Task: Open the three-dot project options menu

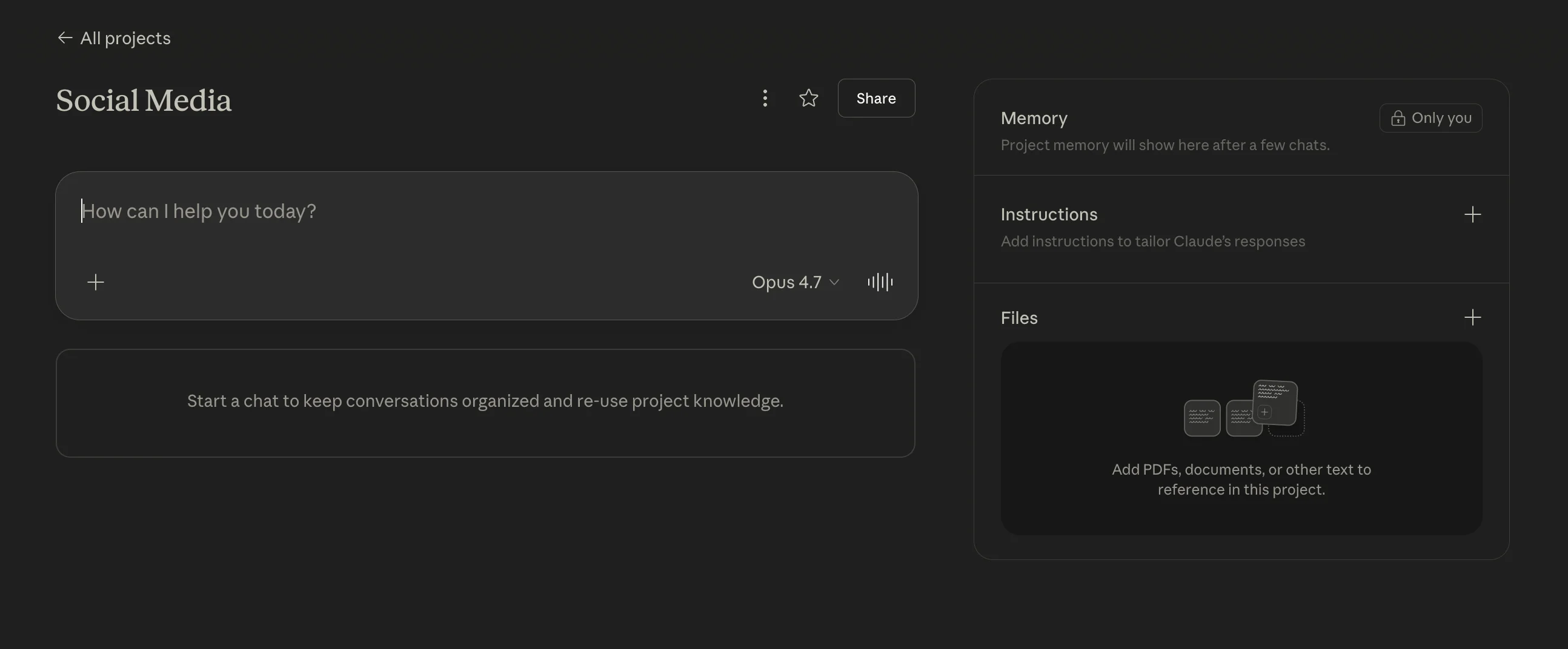Action: (765, 98)
